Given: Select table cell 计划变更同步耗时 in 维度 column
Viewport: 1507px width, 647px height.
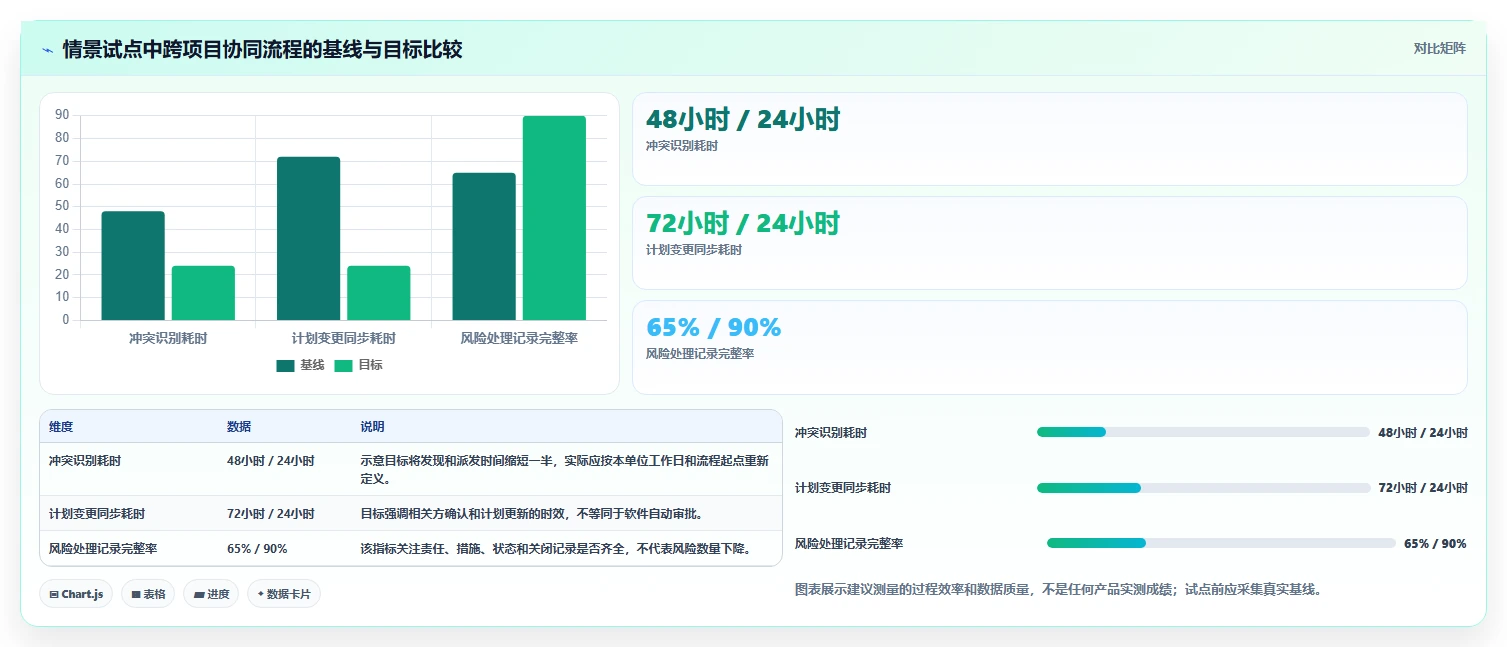Looking at the screenshot, I should coord(97,514).
